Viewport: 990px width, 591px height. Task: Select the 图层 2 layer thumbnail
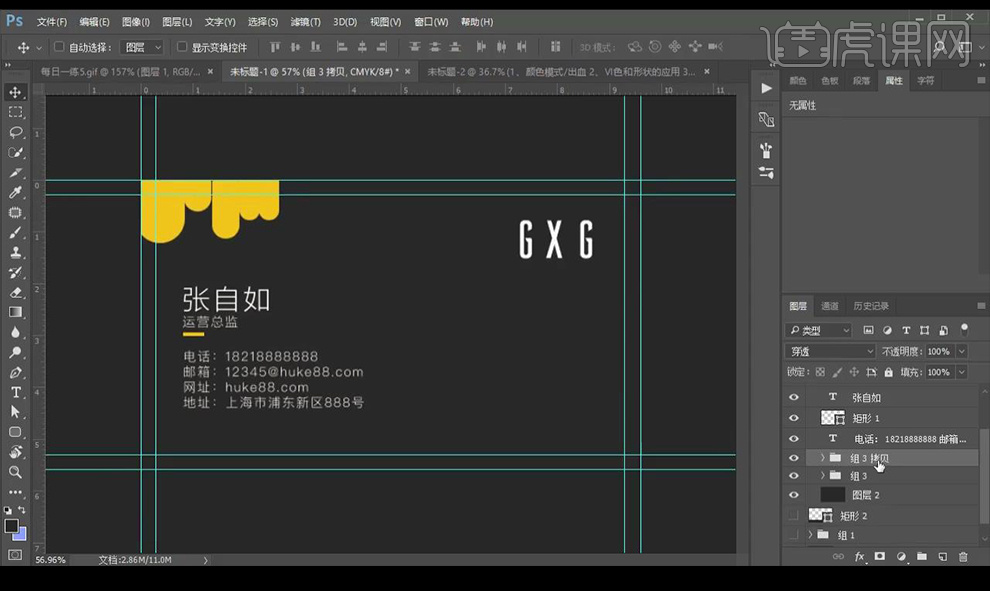[x=832, y=495]
